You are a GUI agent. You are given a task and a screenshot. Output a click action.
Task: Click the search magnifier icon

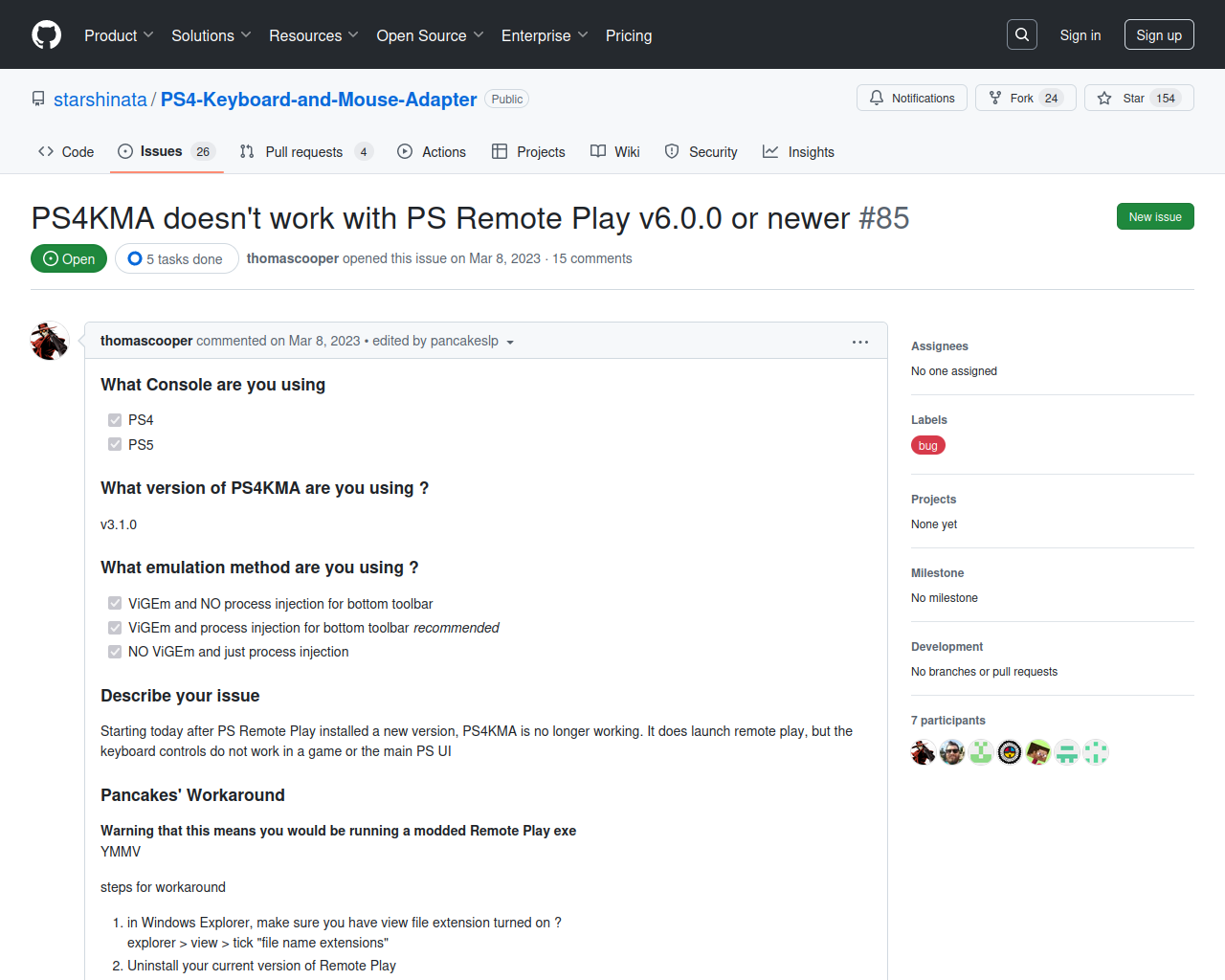[x=1022, y=34]
